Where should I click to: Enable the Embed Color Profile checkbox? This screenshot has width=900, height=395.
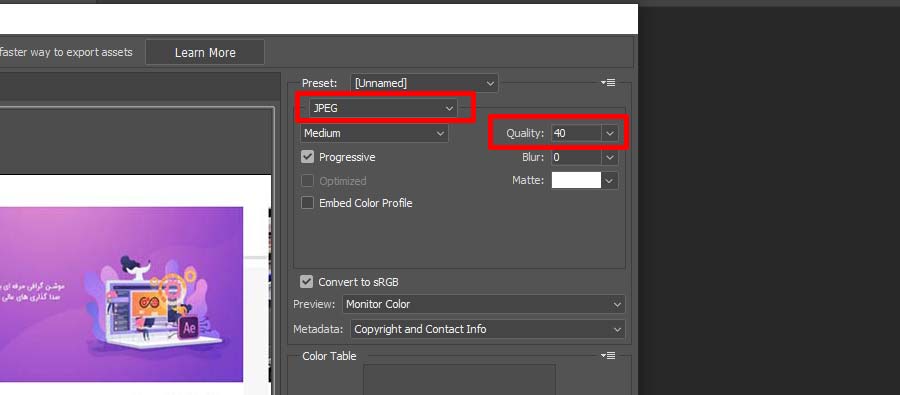tap(308, 203)
